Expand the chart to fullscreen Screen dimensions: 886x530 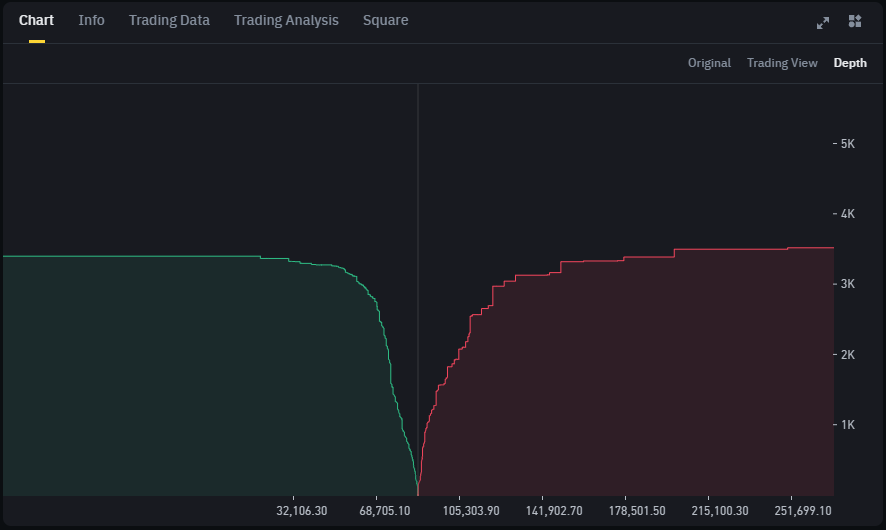click(x=823, y=22)
